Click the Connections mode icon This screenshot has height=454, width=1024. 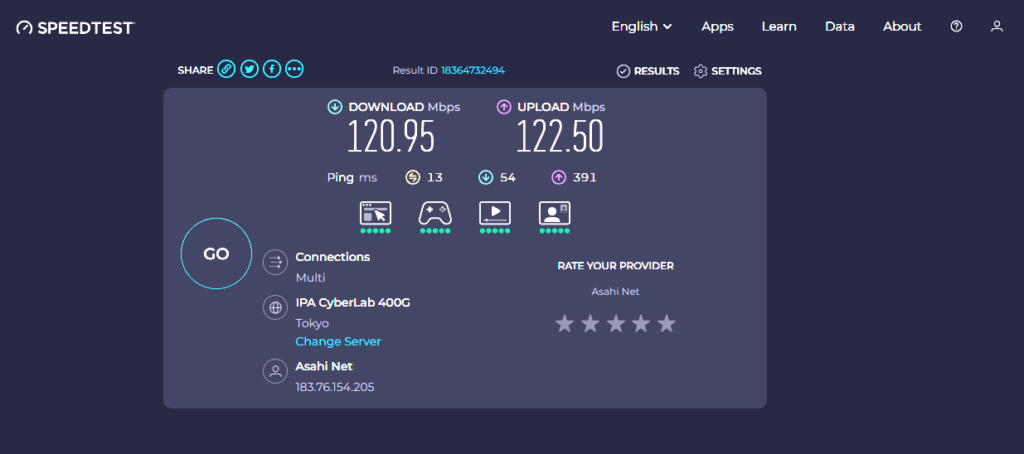tap(276, 263)
